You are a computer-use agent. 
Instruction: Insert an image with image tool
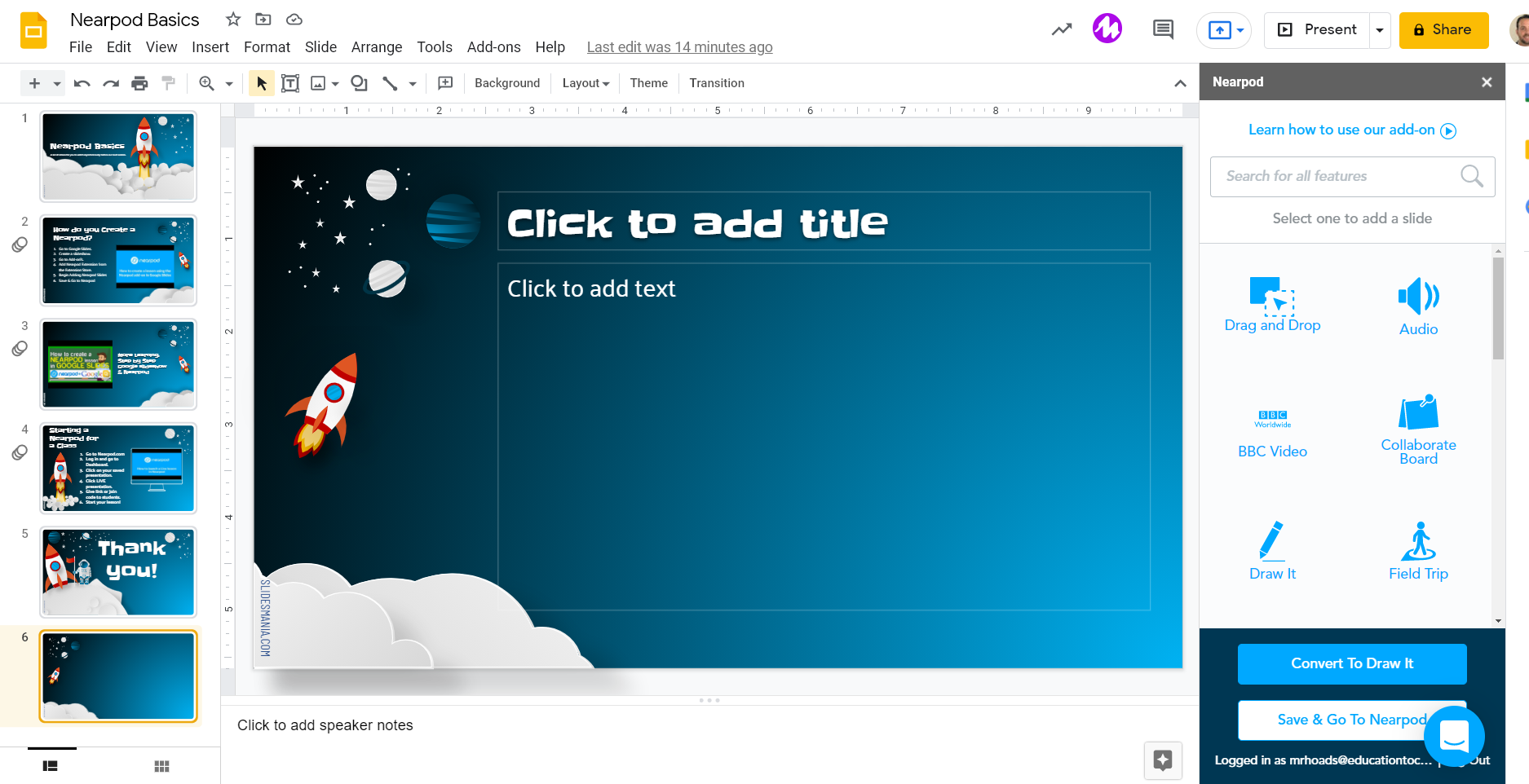coord(318,83)
